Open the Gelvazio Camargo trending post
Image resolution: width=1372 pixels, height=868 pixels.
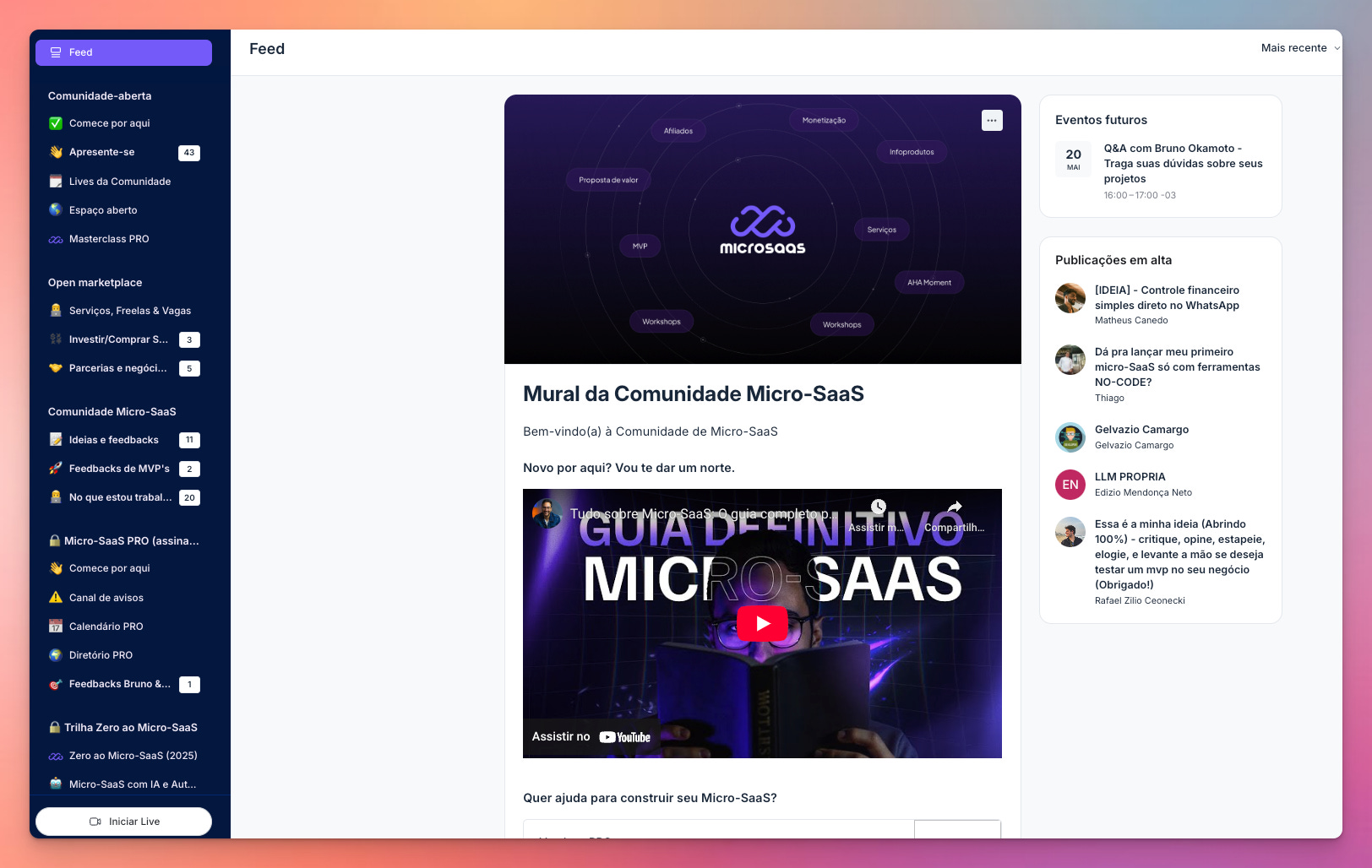[1141, 430]
